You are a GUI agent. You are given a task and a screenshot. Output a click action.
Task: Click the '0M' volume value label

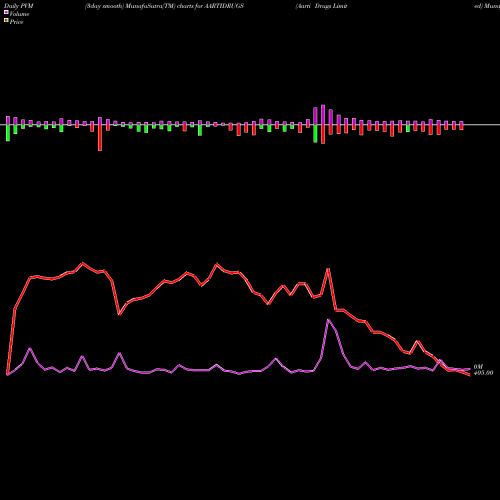click(478, 367)
